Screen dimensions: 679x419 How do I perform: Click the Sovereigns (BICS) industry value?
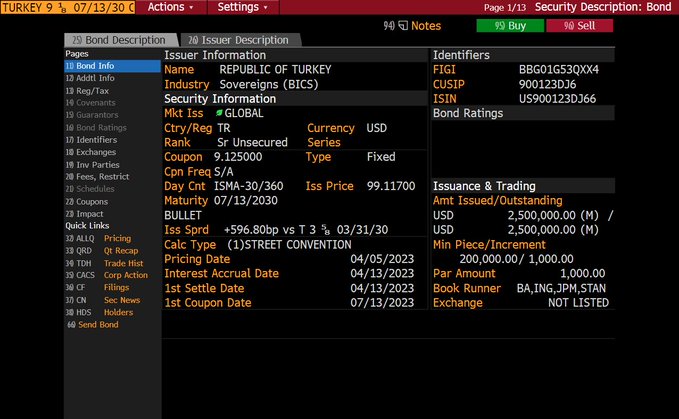pos(269,84)
